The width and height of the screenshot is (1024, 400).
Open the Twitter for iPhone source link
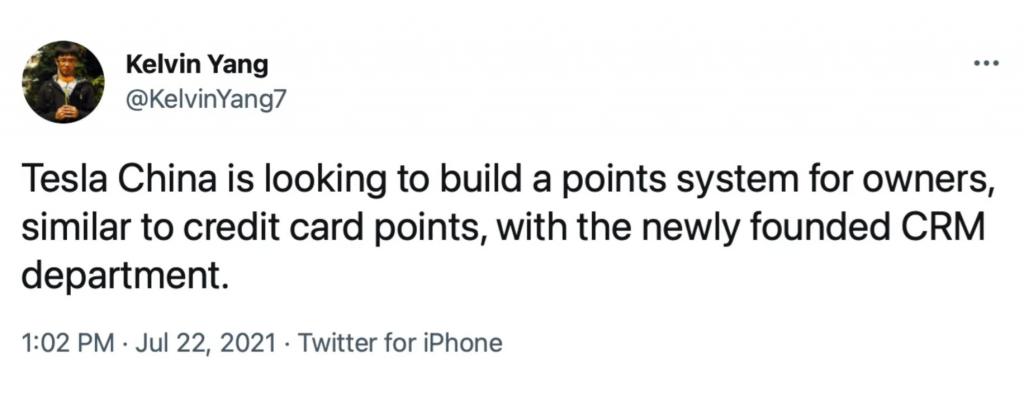pos(400,342)
